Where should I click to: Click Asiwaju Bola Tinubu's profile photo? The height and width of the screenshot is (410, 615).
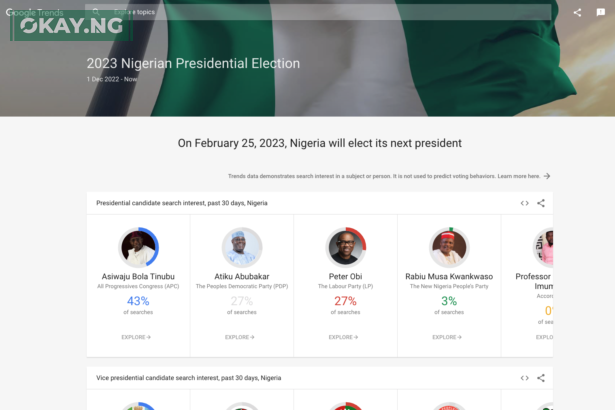point(138,247)
